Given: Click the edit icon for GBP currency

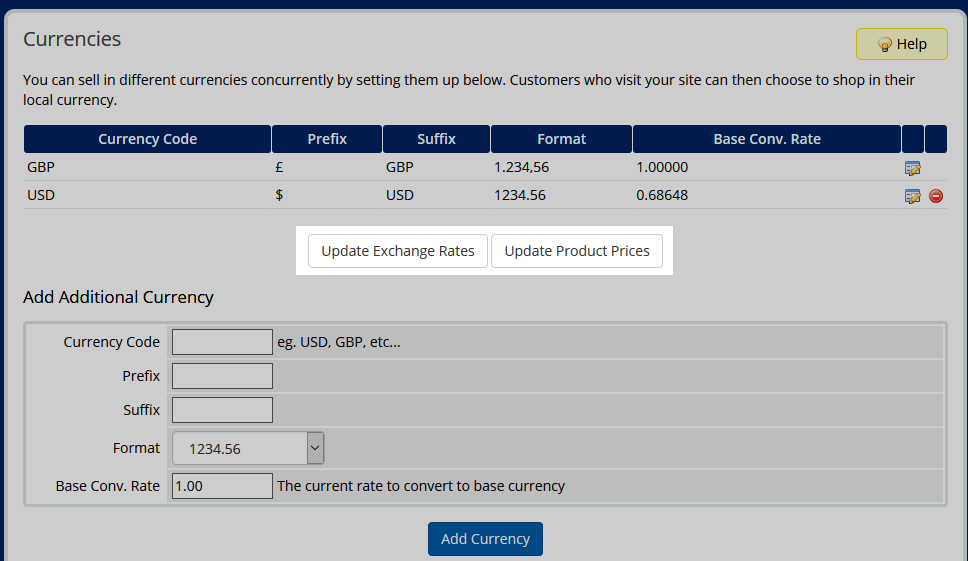Looking at the screenshot, I should coord(912,169).
